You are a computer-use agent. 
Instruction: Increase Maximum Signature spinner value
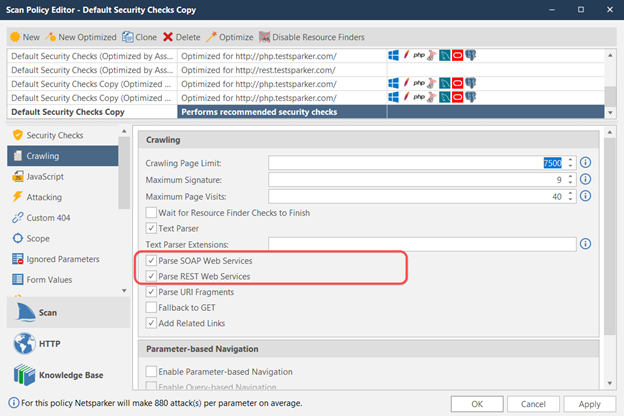tap(570, 177)
